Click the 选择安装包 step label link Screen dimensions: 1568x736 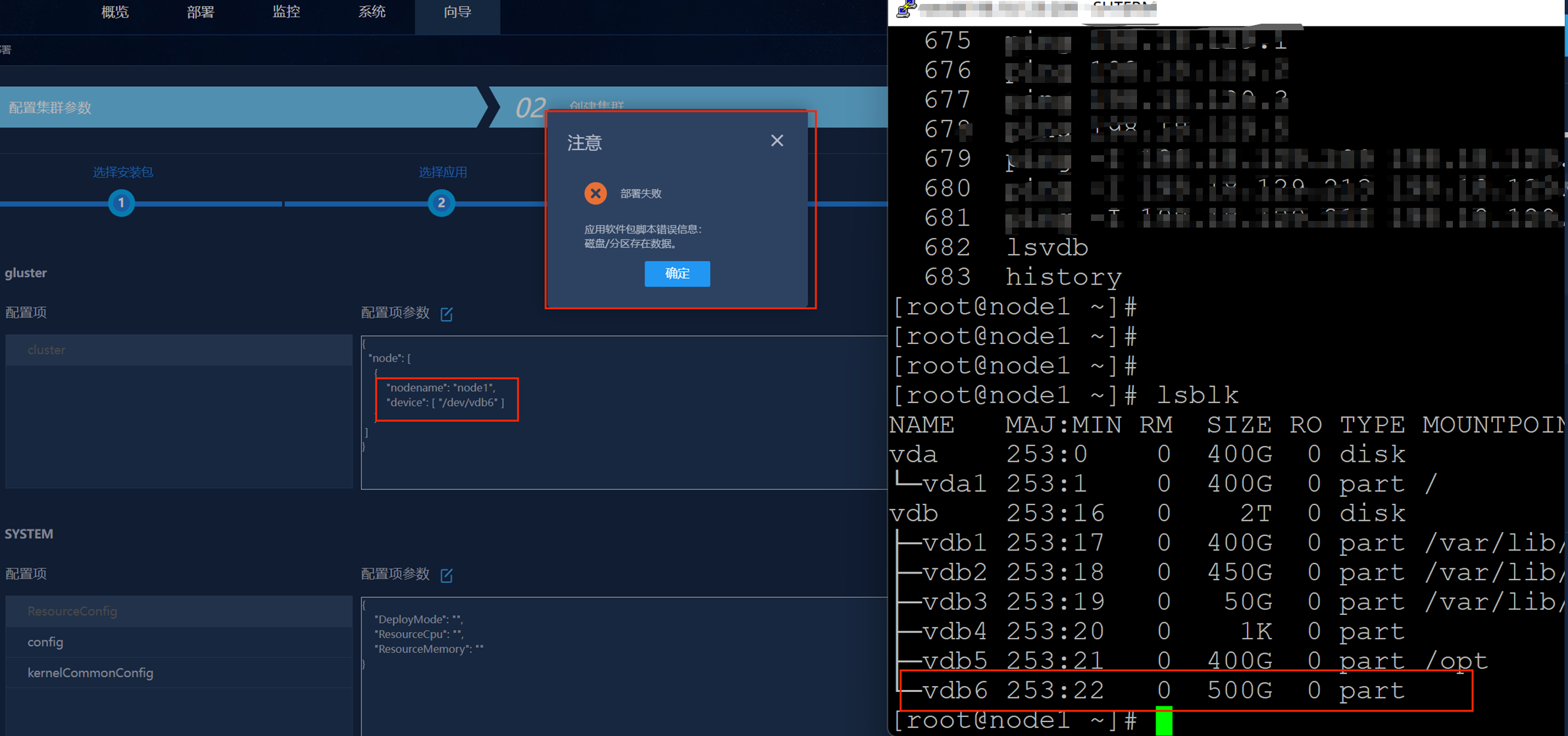pos(122,172)
